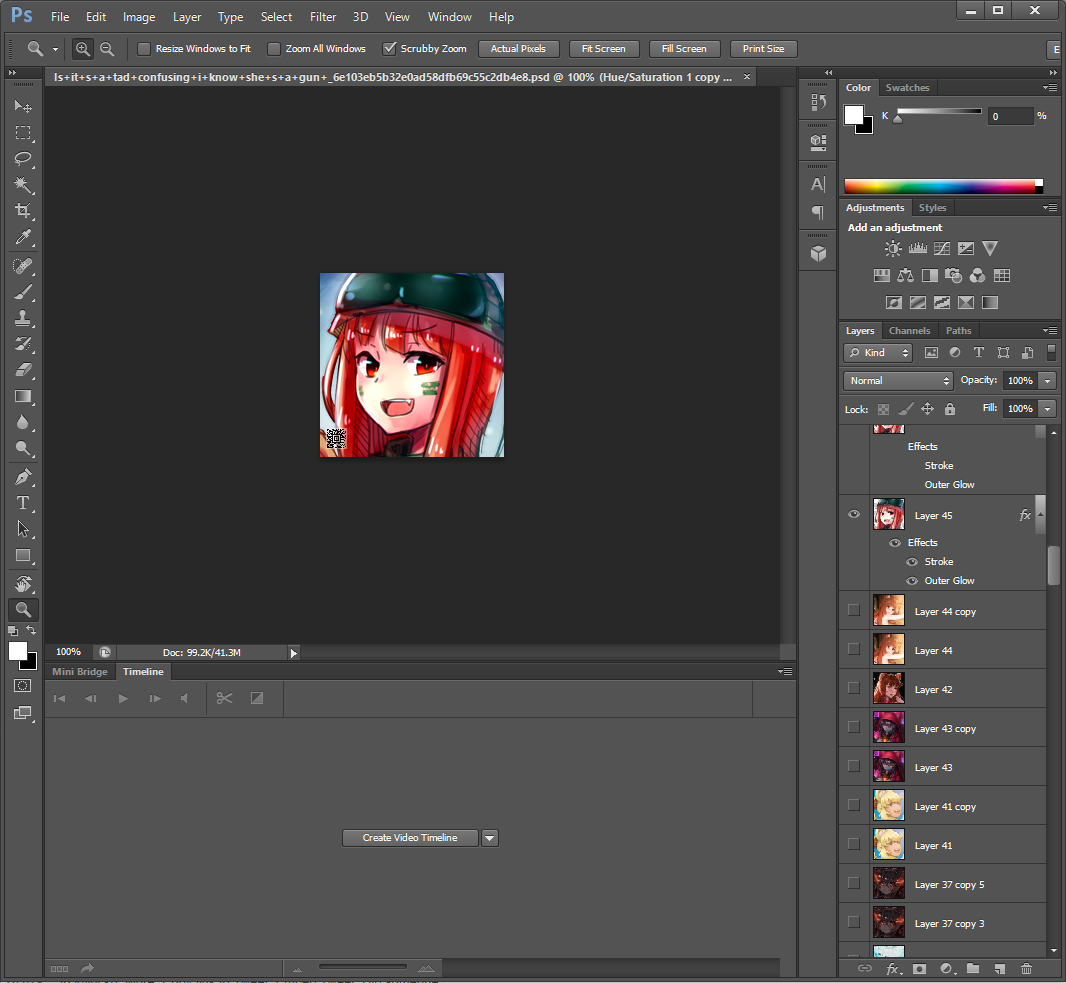The width and height of the screenshot is (1066, 983).
Task: Add a layer mask
Action: pos(919,969)
